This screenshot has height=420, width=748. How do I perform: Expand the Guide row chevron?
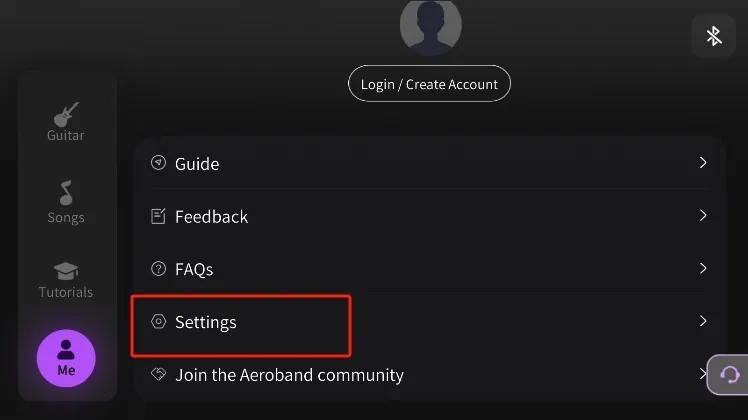point(703,163)
